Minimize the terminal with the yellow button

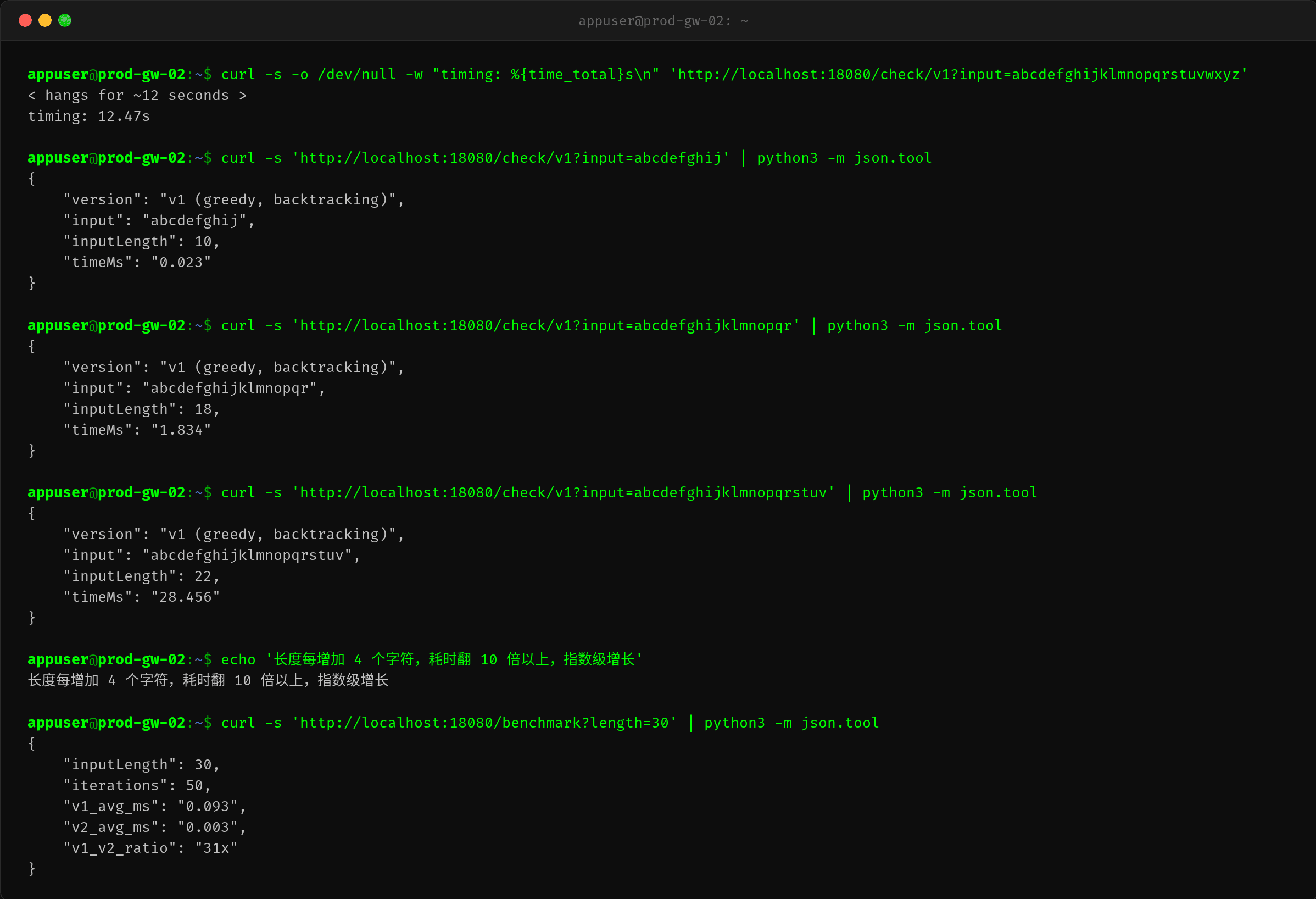pos(44,20)
